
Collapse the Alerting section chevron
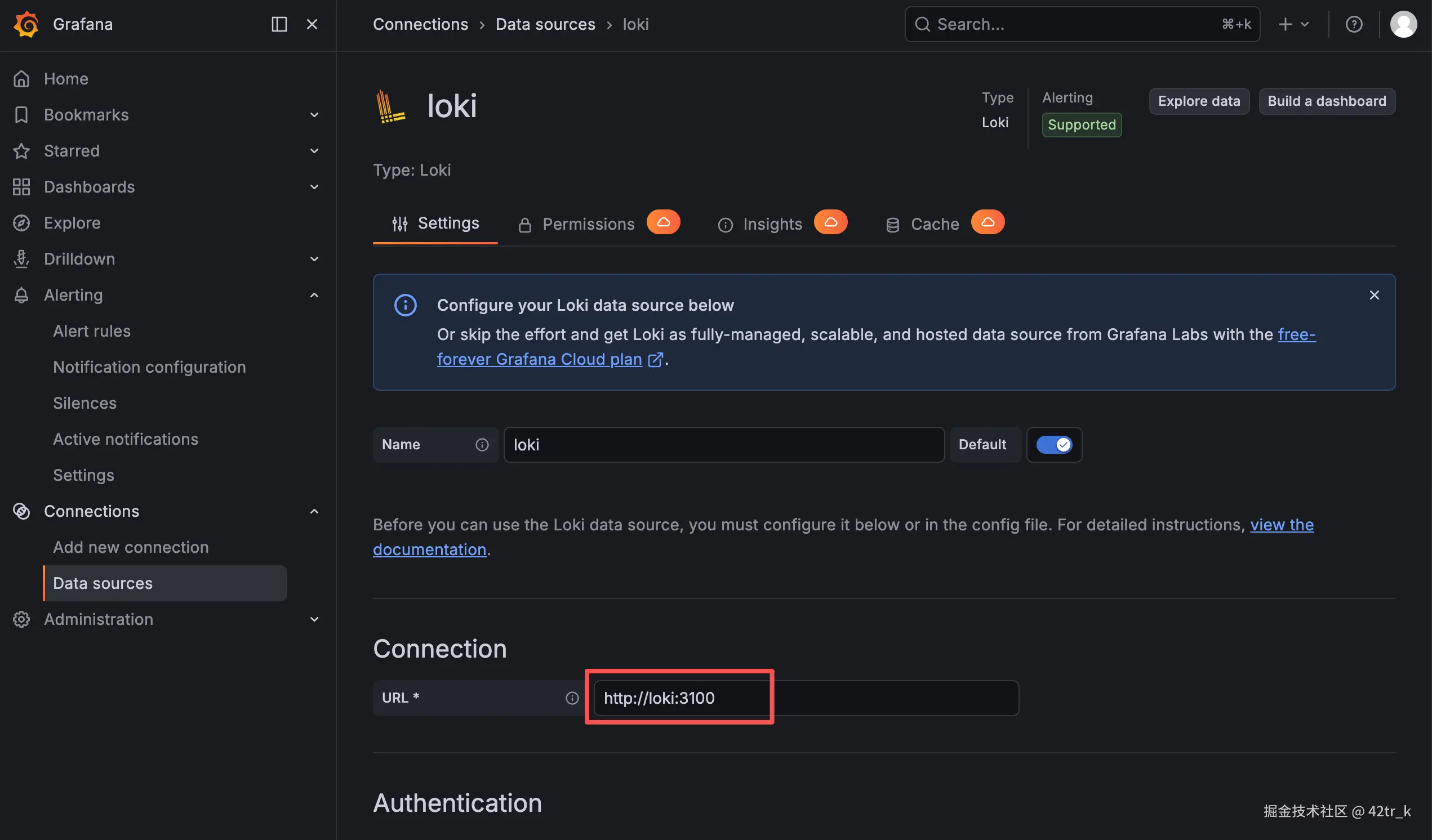click(314, 296)
